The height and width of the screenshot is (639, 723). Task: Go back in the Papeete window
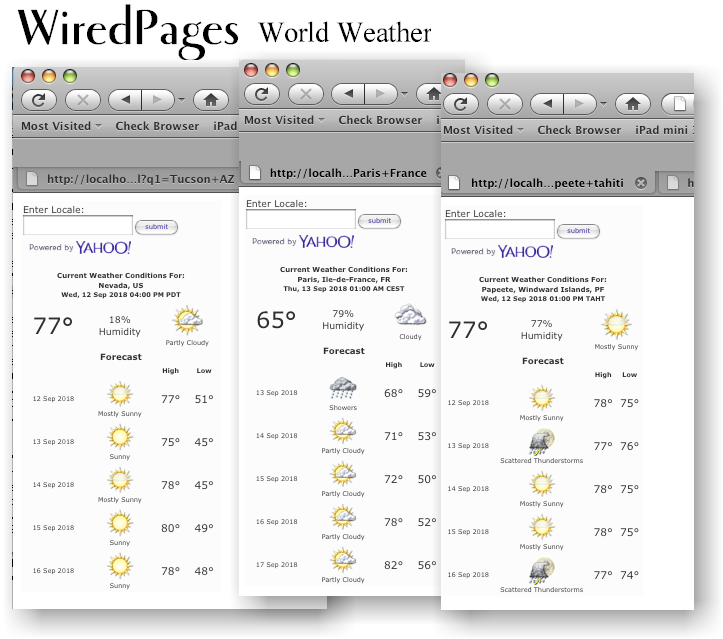(x=547, y=104)
